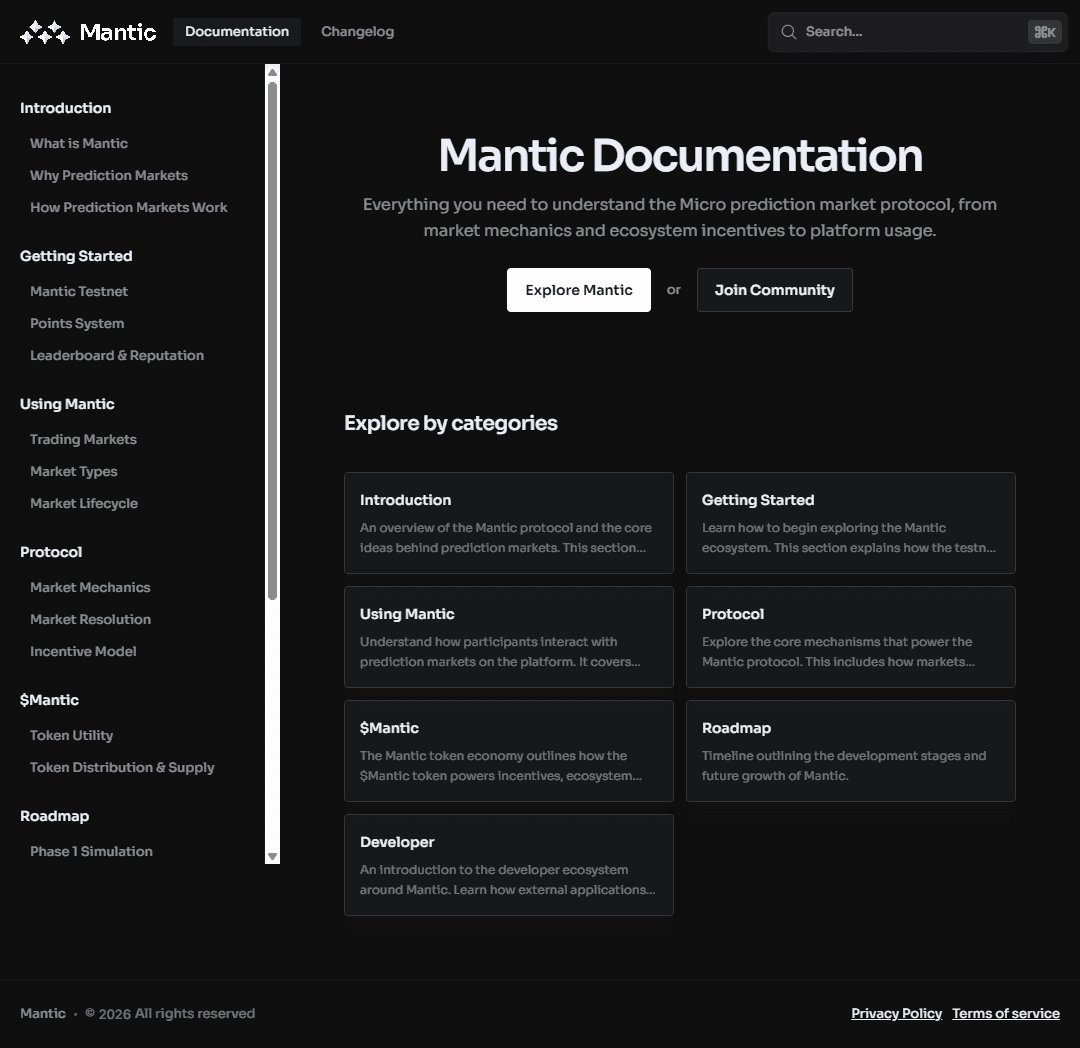Focus the Search input field
Viewport: 1080px width, 1048px height.
[917, 32]
